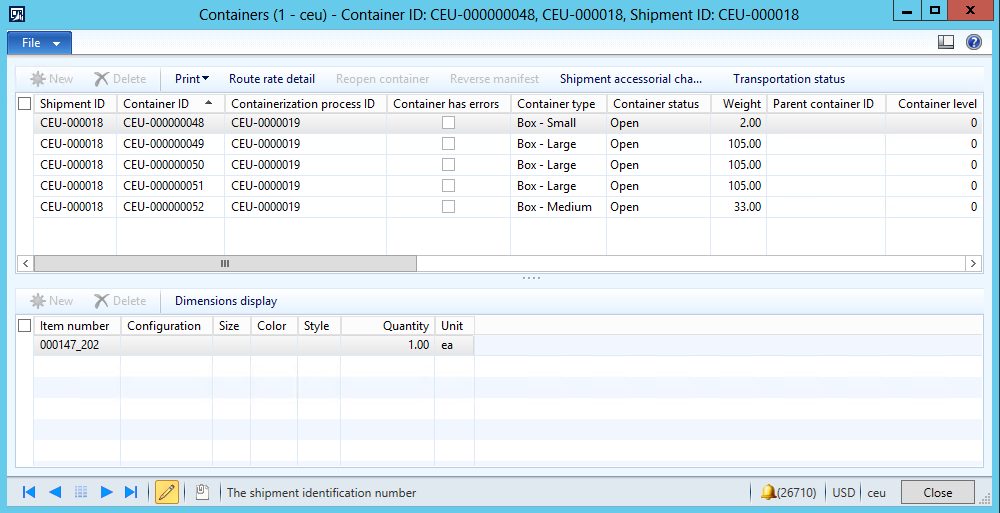
Task: Click Dimensions display in lower toolbar
Action: 226,301
